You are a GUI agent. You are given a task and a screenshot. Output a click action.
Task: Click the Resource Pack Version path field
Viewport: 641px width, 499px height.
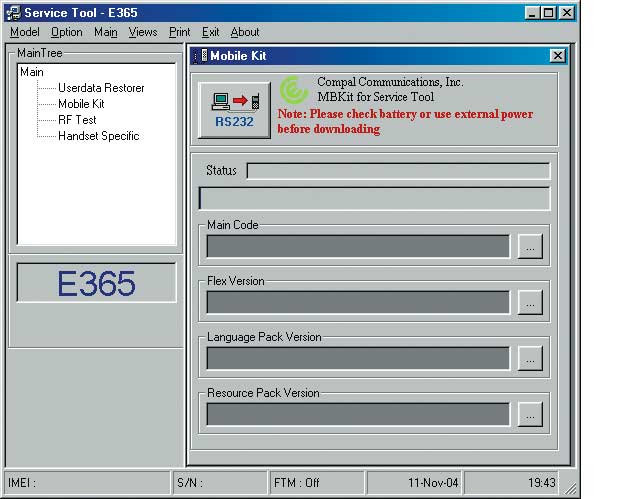tap(359, 414)
